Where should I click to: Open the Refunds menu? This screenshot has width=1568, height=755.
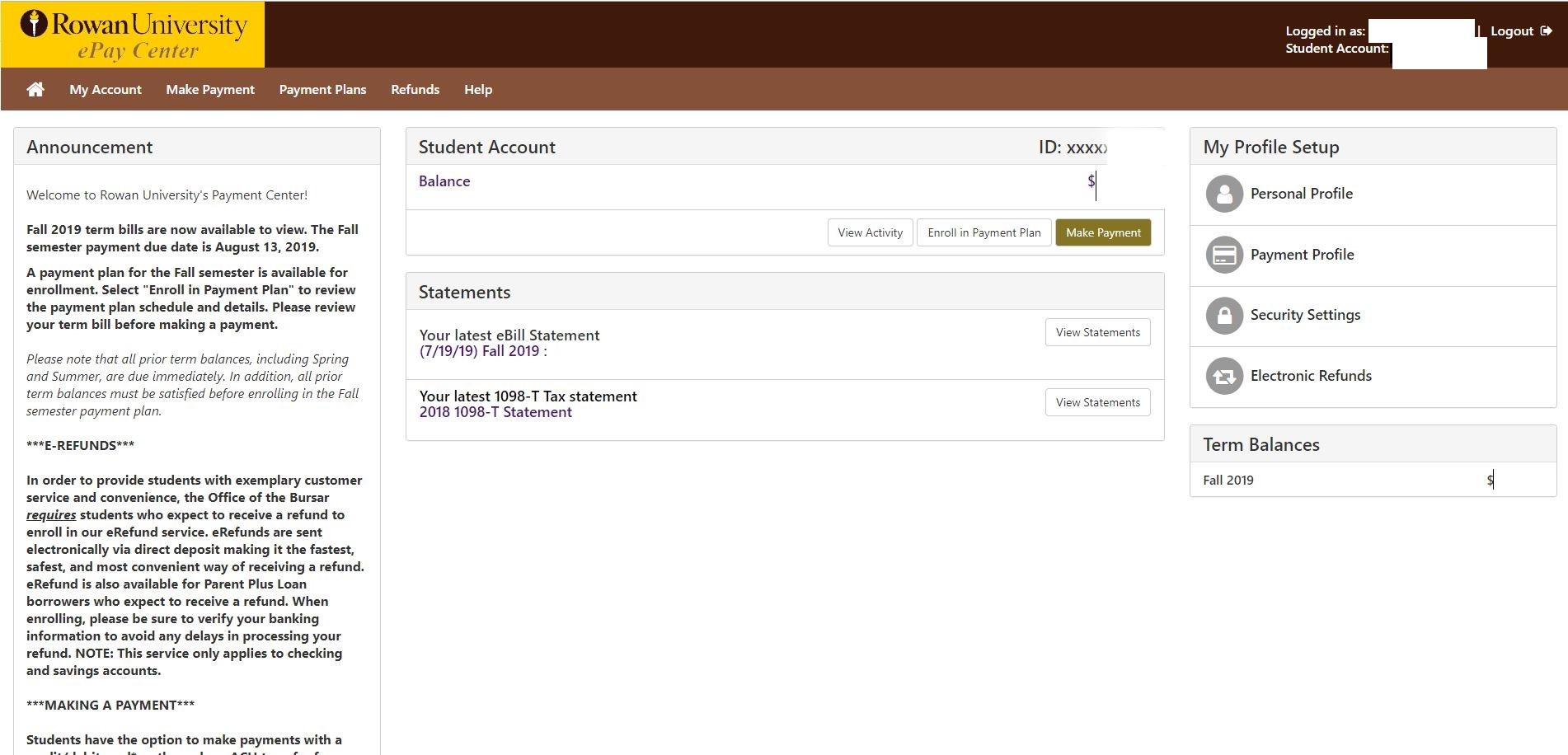(x=415, y=89)
